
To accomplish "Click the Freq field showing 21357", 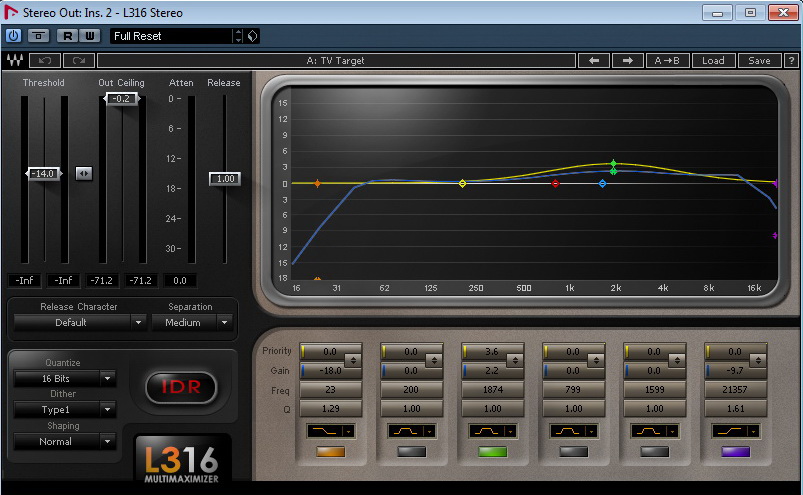I will (735, 390).
